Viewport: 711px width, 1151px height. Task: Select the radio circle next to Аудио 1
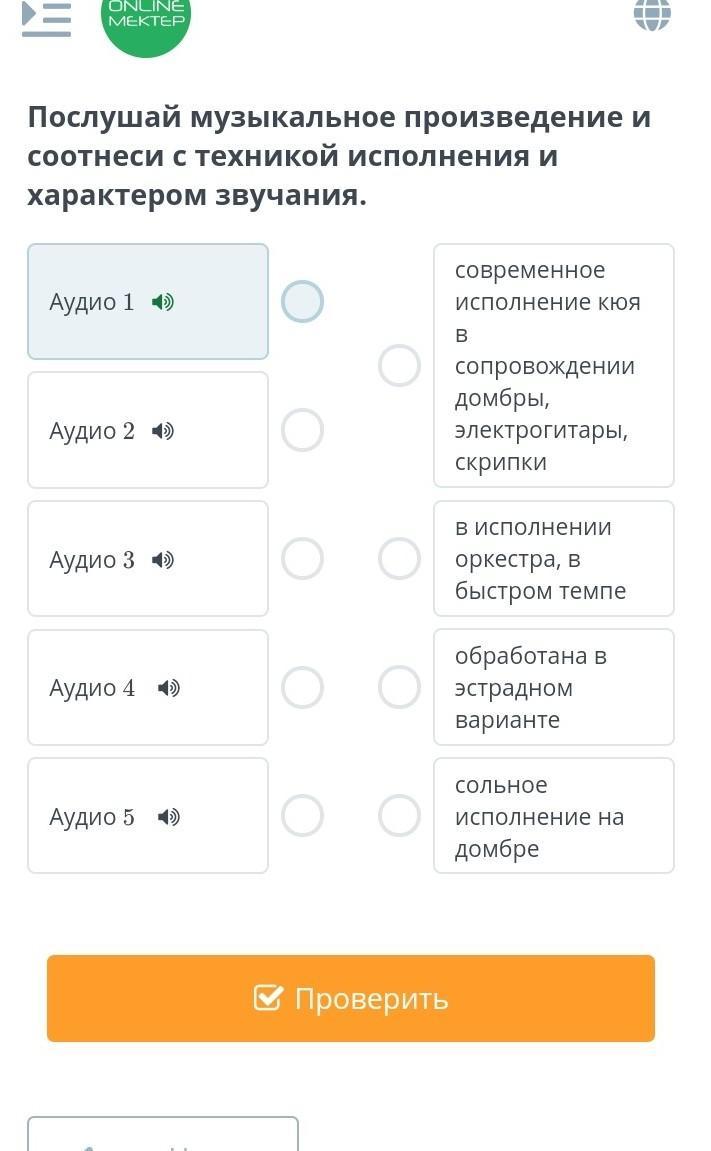click(302, 302)
